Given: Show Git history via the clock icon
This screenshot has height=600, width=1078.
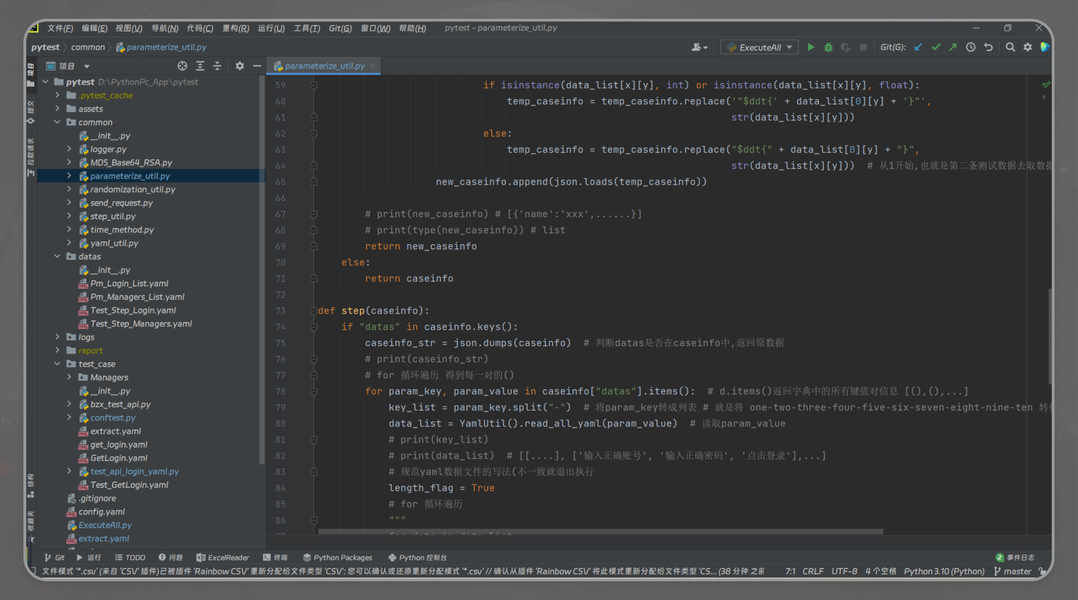Looking at the screenshot, I should pos(971,47).
